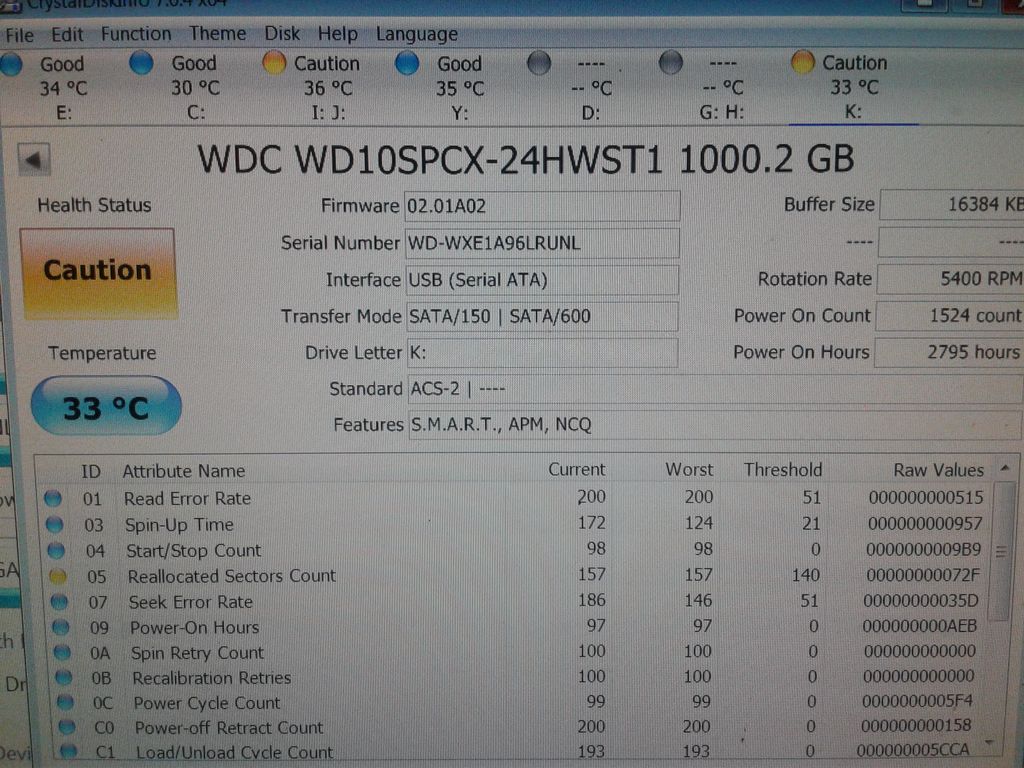
Task: Click the Attribute Name column header
Action: [x=184, y=471]
